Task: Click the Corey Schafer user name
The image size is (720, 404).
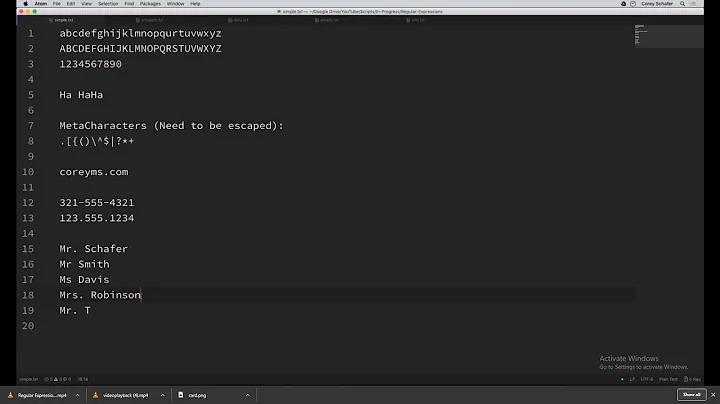Action: point(657,4)
